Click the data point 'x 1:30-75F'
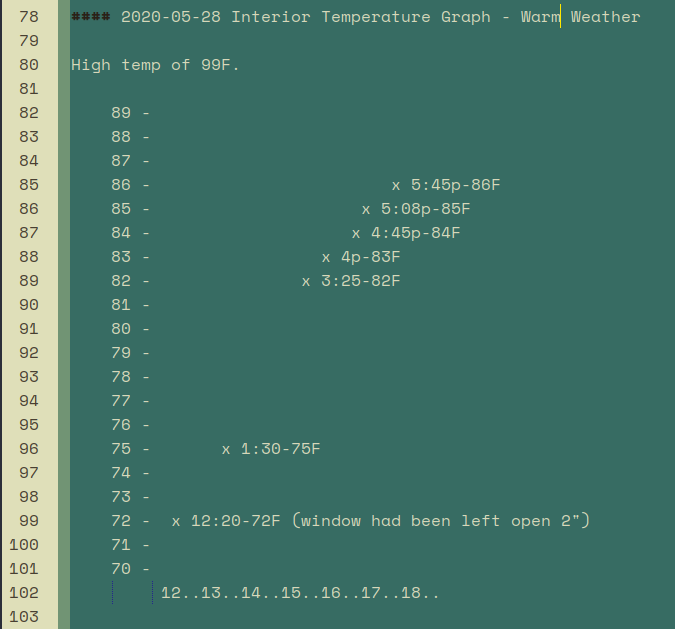This screenshot has width=675, height=629. click(x=271, y=449)
